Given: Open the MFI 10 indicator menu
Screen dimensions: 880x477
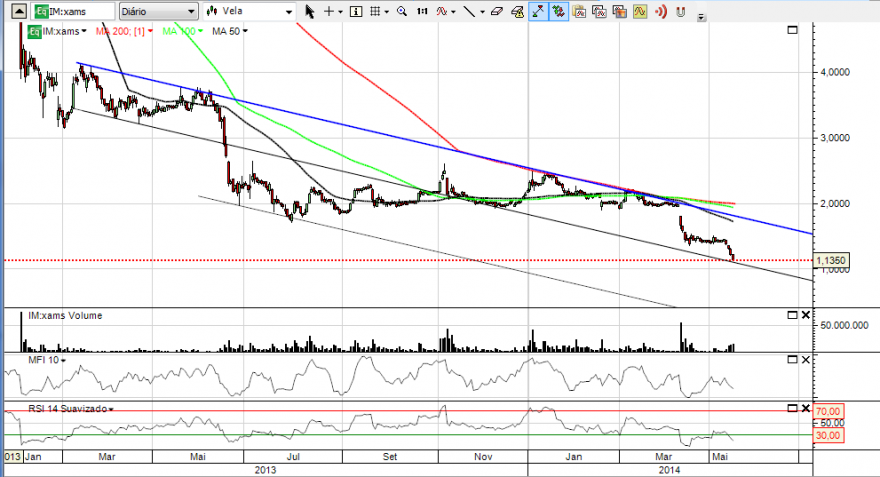Looking at the screenshot, I should pos(47,360).
